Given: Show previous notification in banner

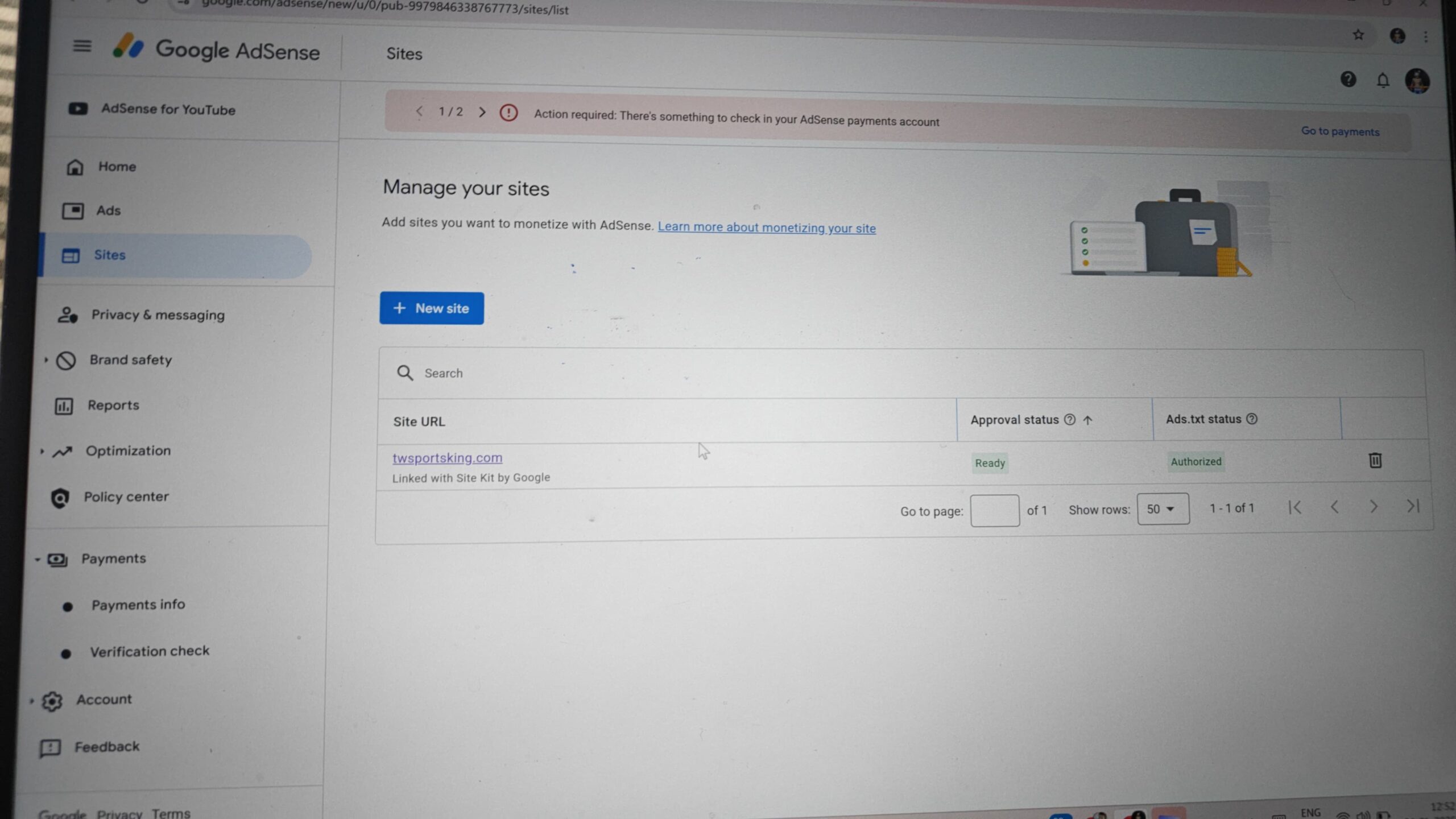Looking at the screenshot, I should tap(419, 111).
